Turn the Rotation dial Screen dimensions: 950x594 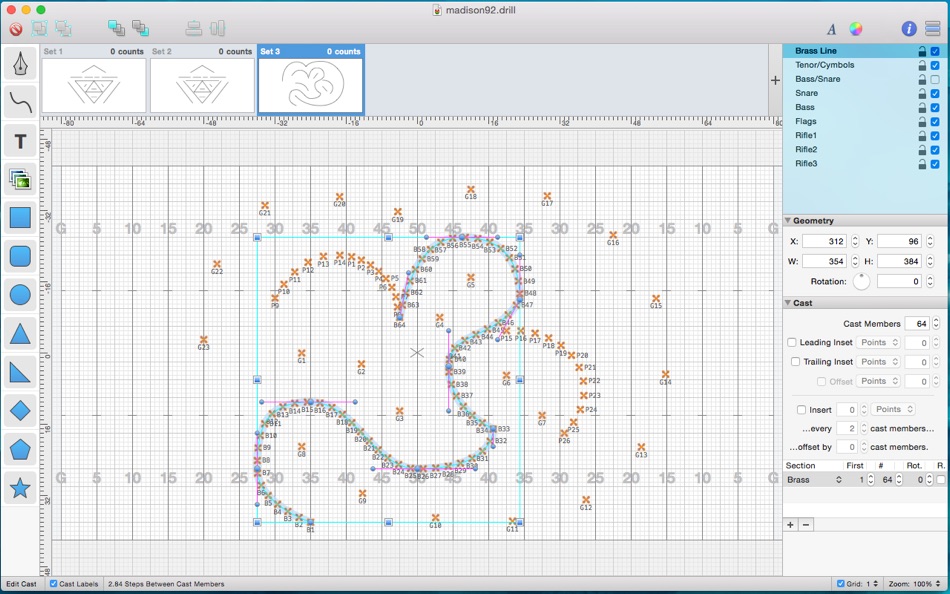click(x=861, y=281)
